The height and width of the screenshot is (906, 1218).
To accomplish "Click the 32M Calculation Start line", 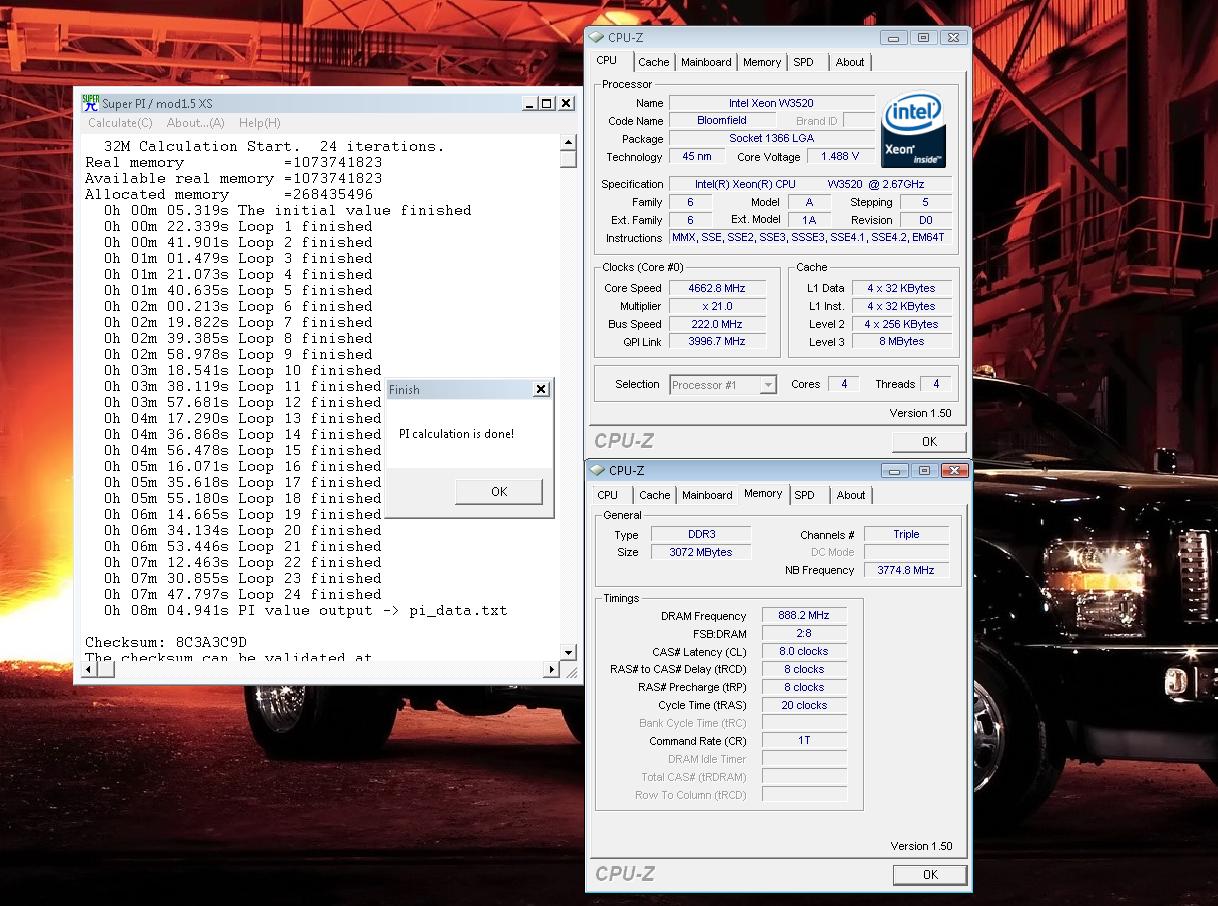I will click(274, 146).
